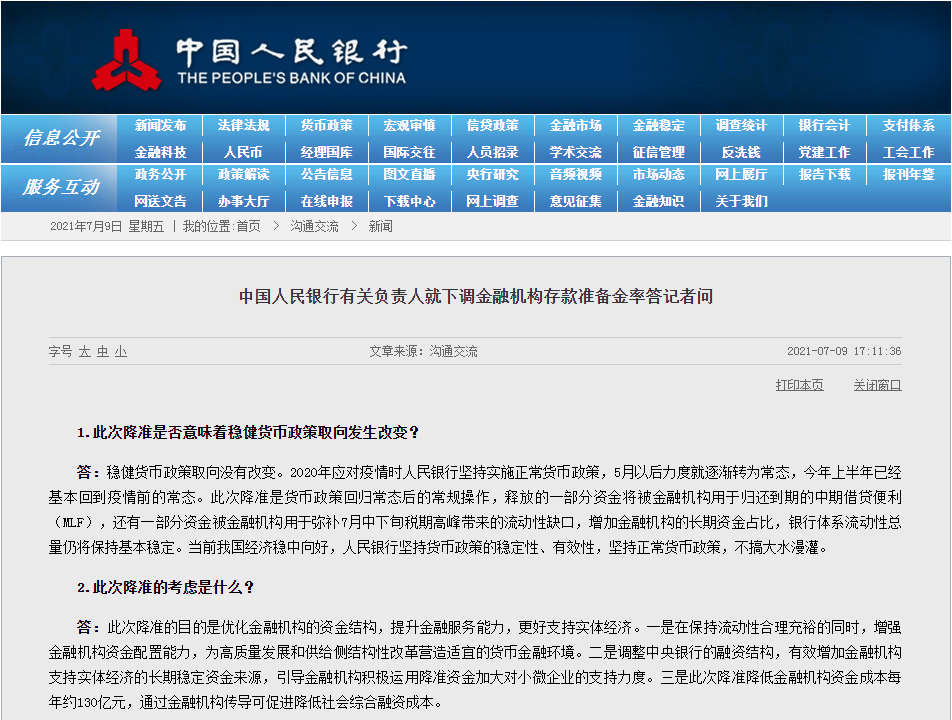Click the article title heading

click(476, 296)
